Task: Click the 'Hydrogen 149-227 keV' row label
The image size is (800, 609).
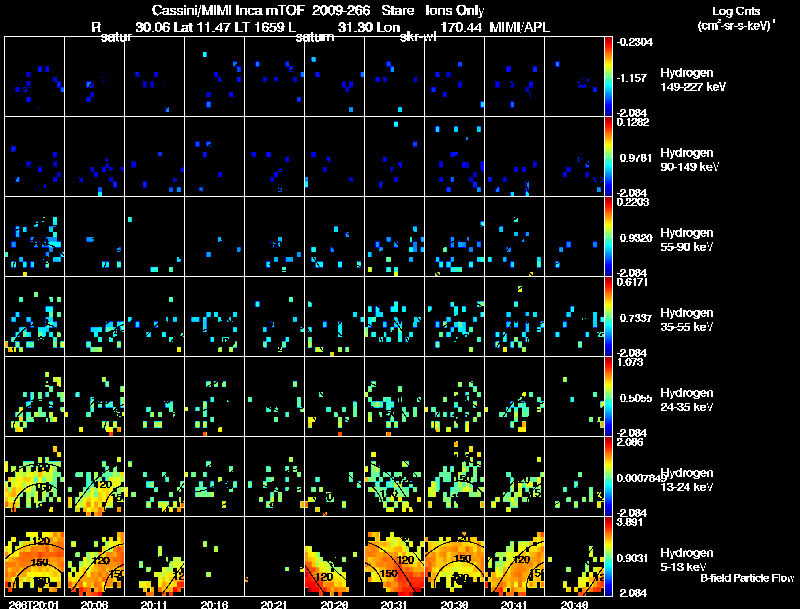Action: (x=693, y=80)
